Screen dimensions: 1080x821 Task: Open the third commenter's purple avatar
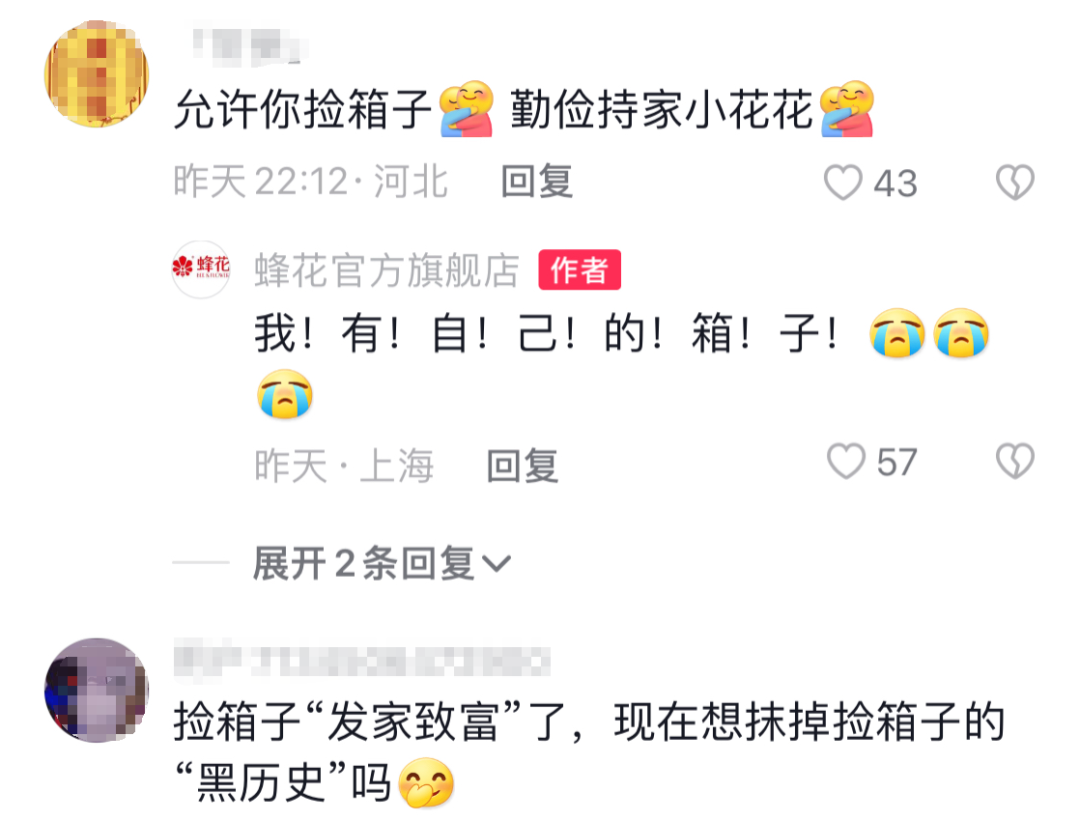[96, 690]
